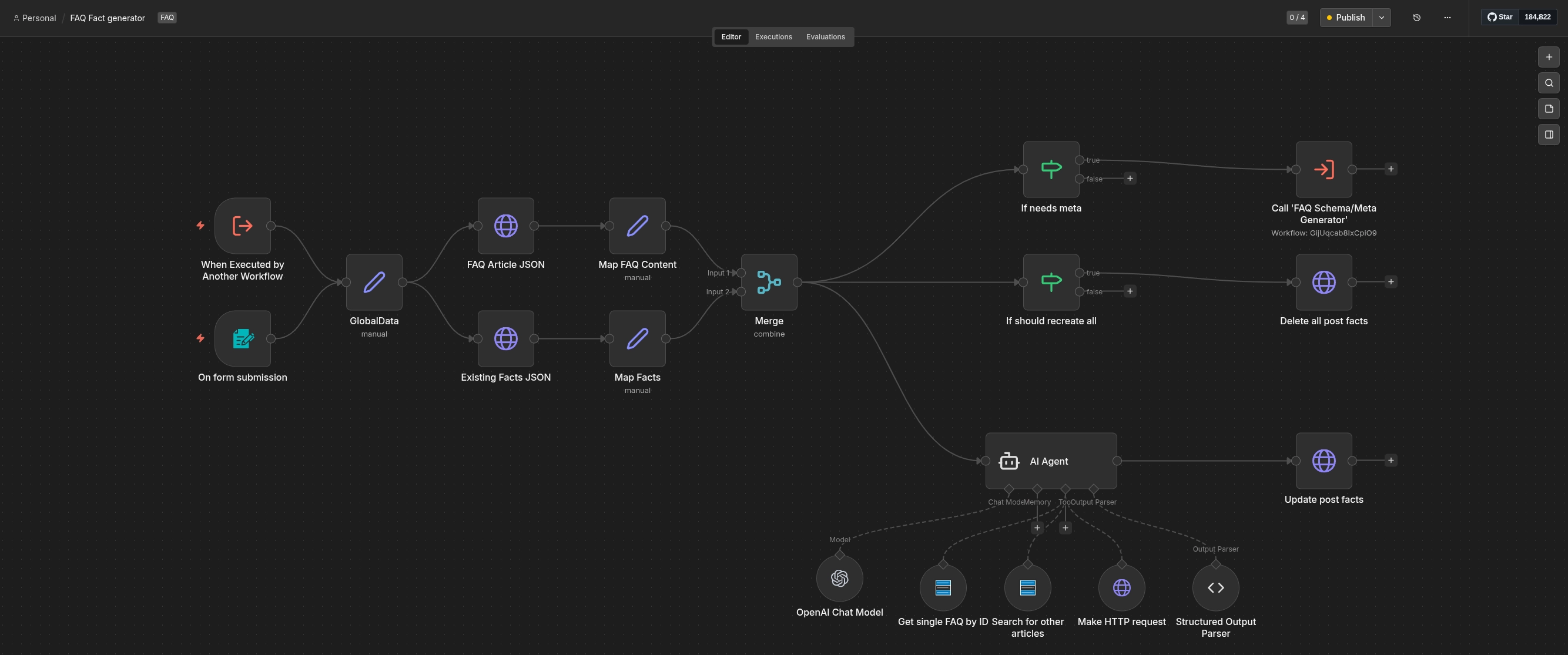Open the FAQ Article JSON HTTP node
The width and height of the screenshot is (1568, 655).
point(506,226)
